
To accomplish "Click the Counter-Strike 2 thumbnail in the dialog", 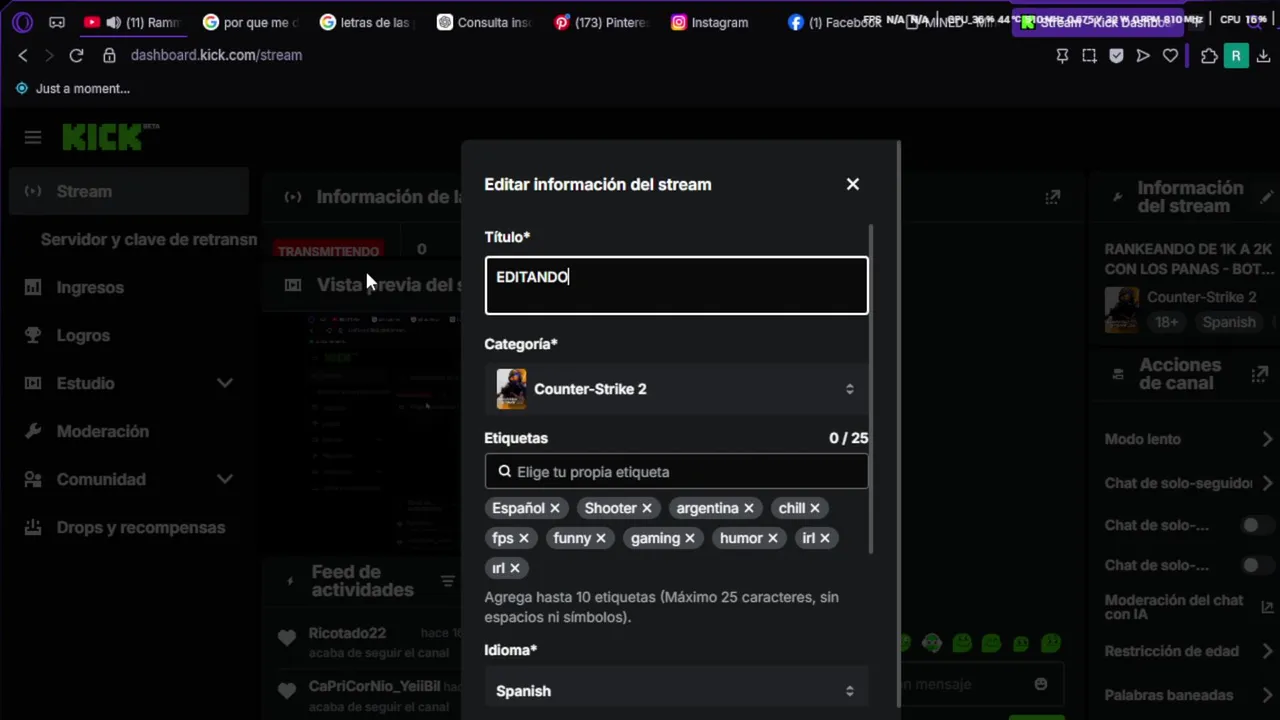I will (511, 389).
